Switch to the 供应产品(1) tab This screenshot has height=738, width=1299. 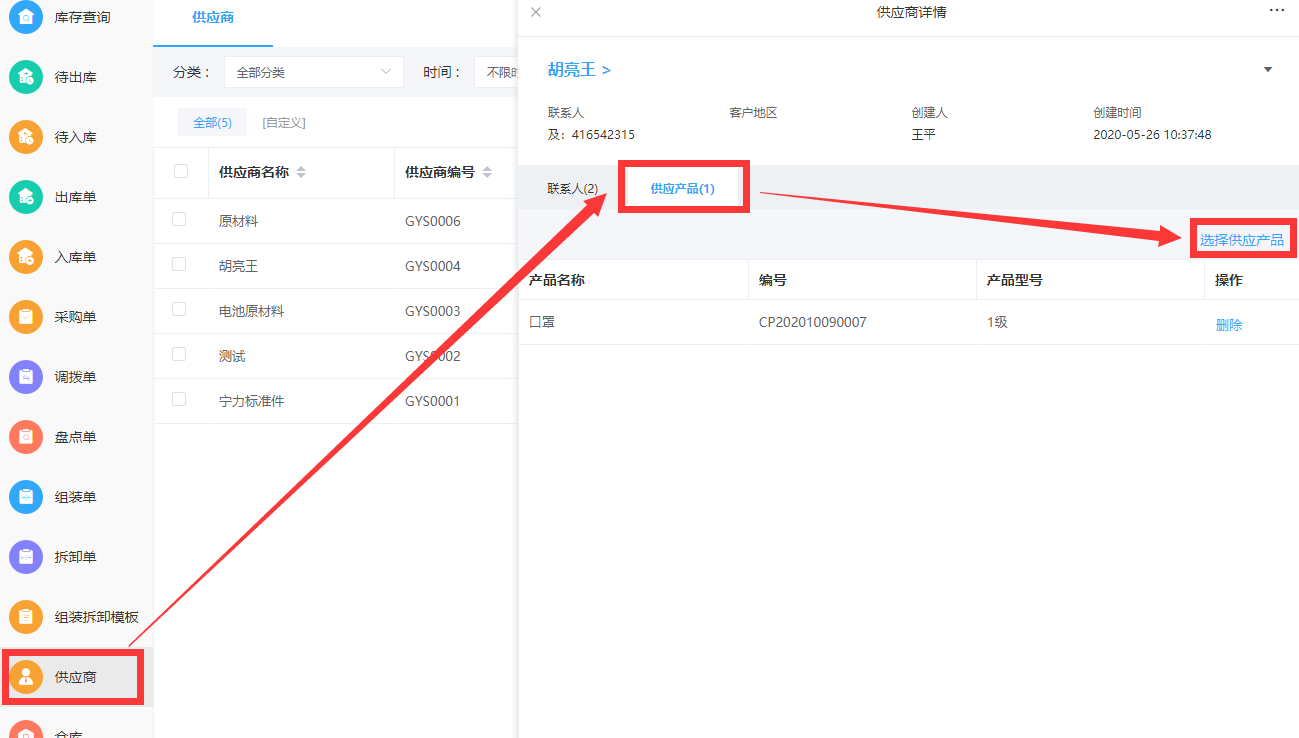pos(682,188)
